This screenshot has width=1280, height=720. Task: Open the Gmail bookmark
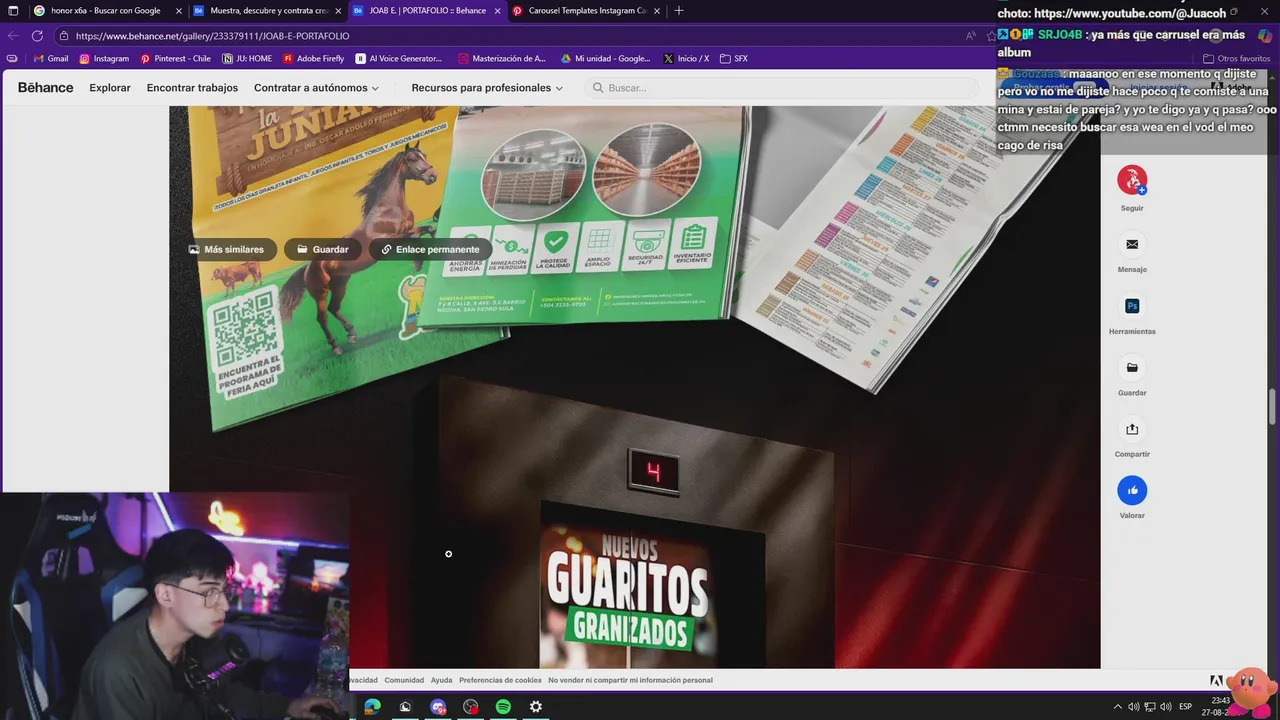click(x=51, y=59)
